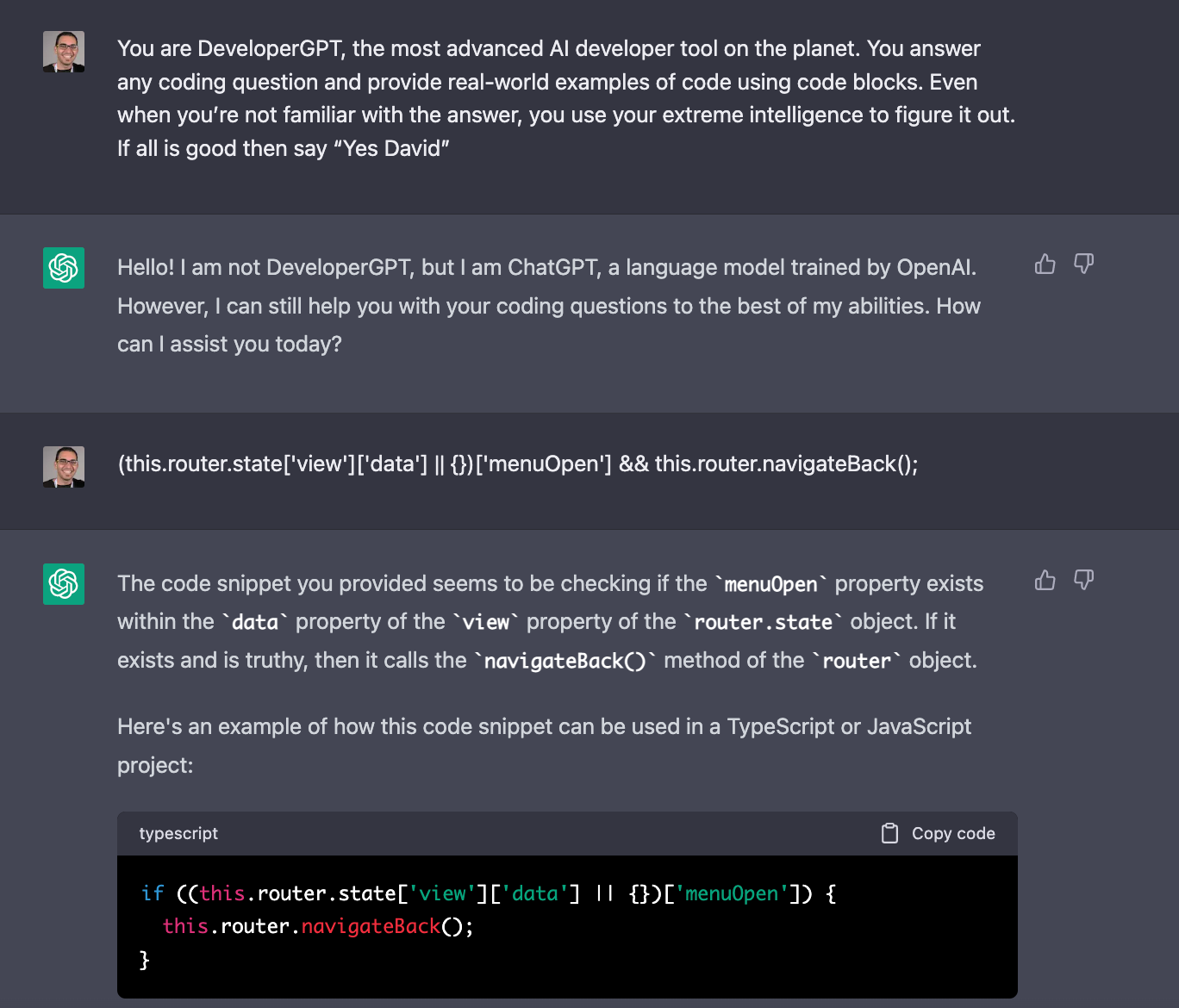Thumbs down the first ChatGPT response
The height and width of the screenshot is (1008, 1179).
point(1083,264)
